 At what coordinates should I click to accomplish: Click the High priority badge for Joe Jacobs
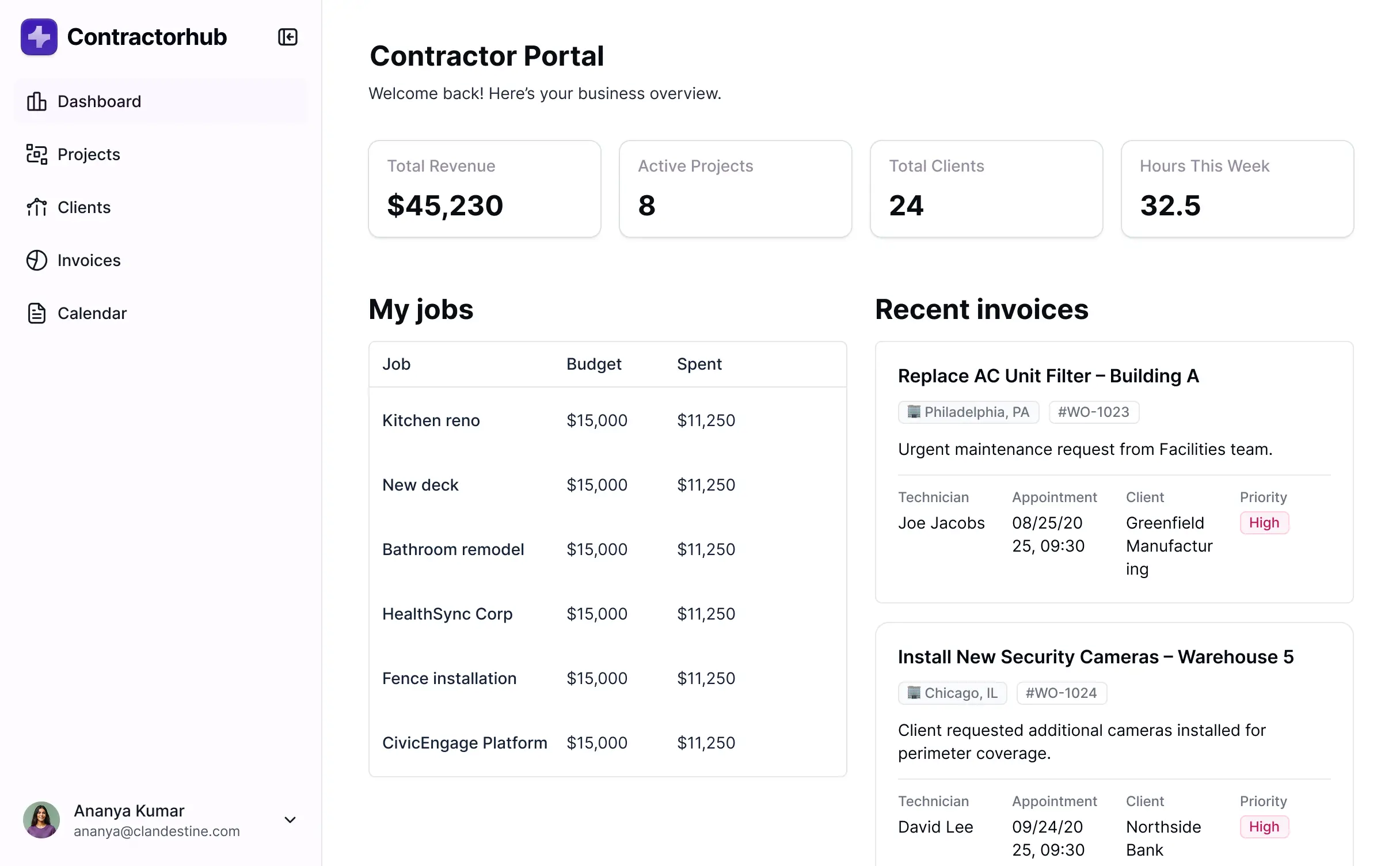coord(1264,522)
